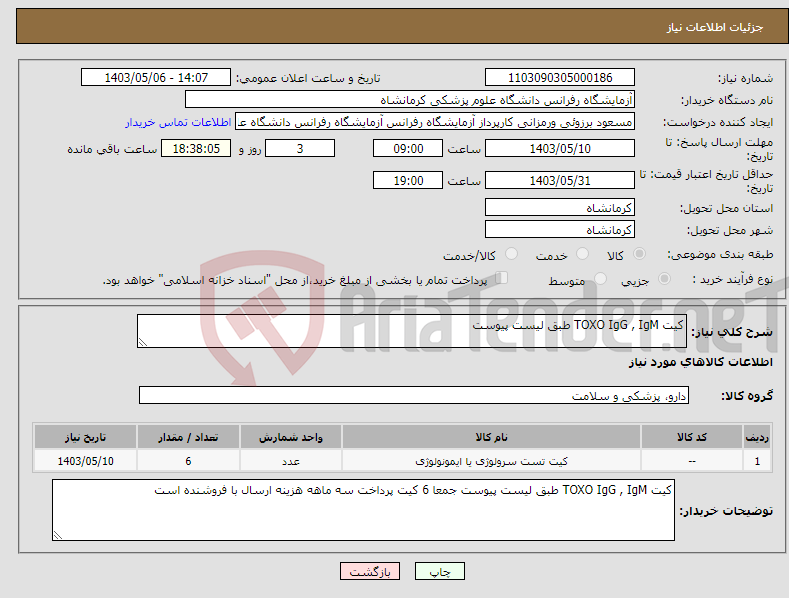Image resolution: width=789 pixels, height=598 pixels.
Task: Toggle the اسناد خزانه اسلامی payment checkbox
Action: pos(501,278)
